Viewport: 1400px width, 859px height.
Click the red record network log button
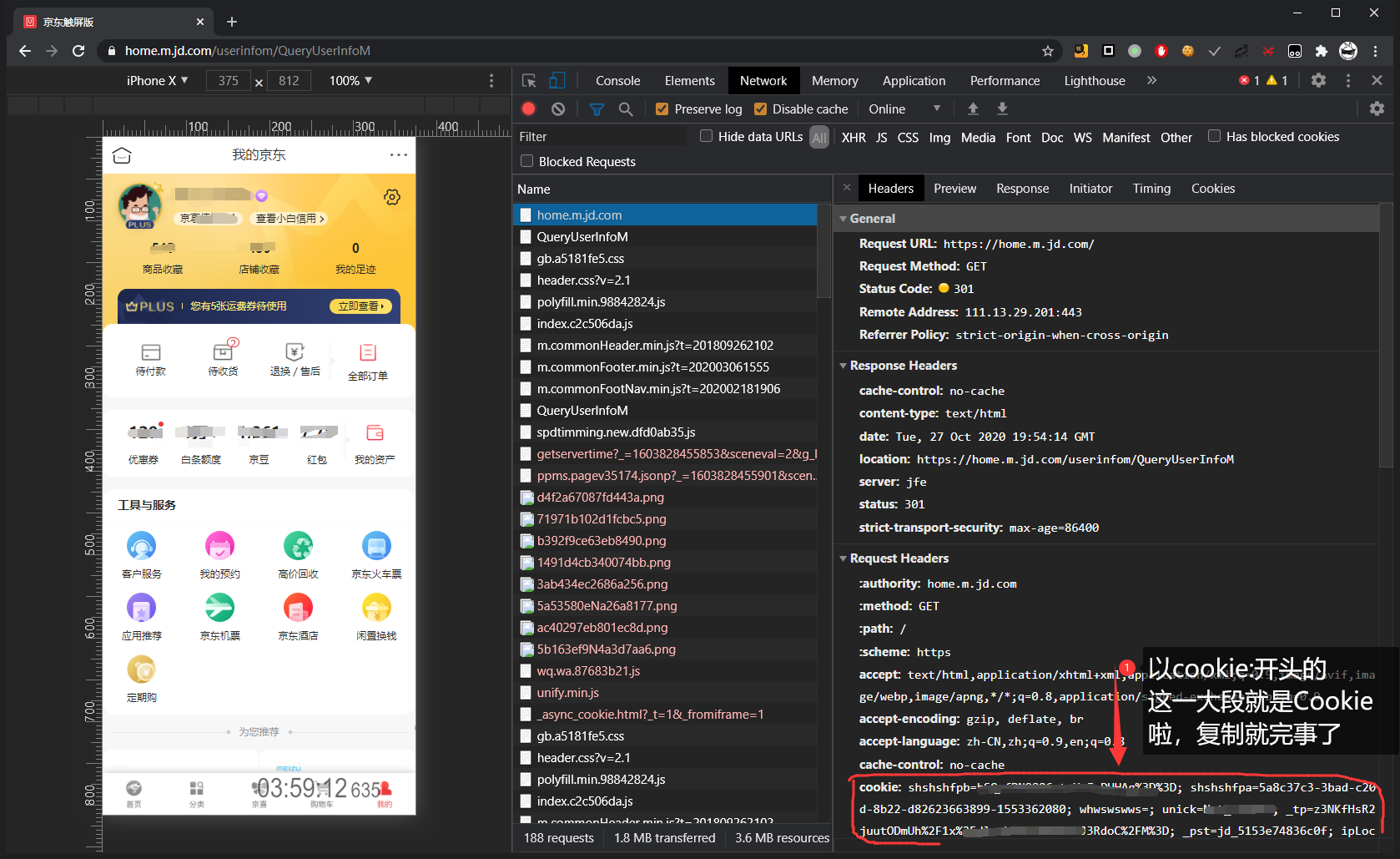pyautogui.click(x=528, y=109)
